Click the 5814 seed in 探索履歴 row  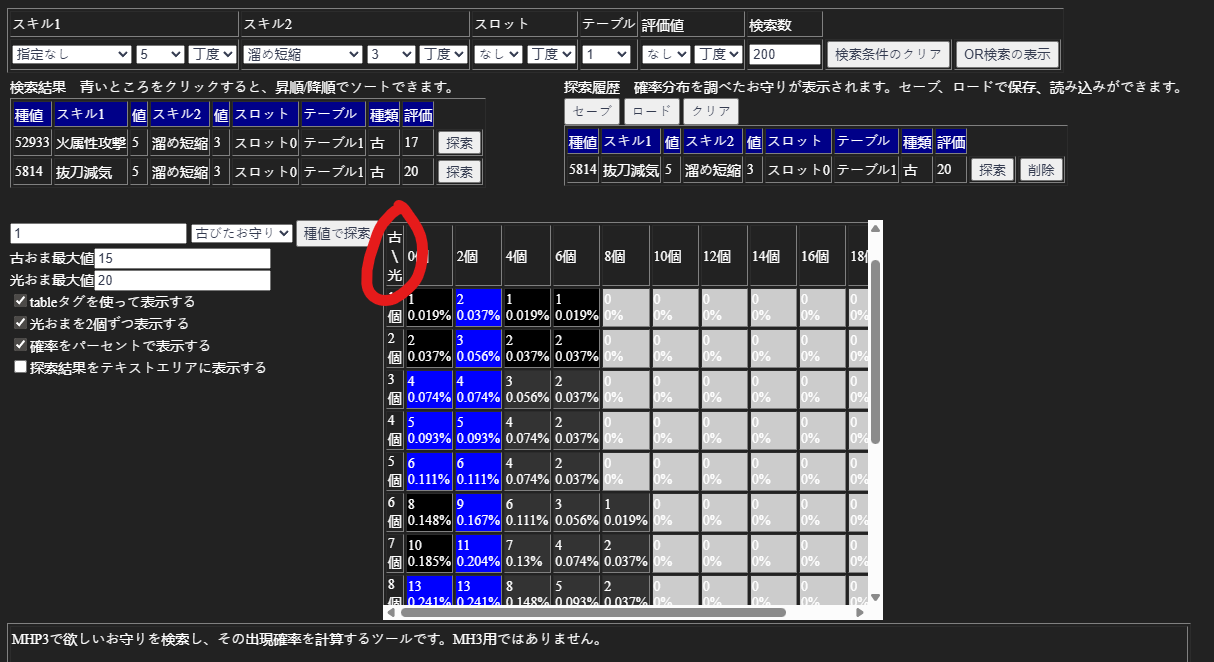click(582, 170)
